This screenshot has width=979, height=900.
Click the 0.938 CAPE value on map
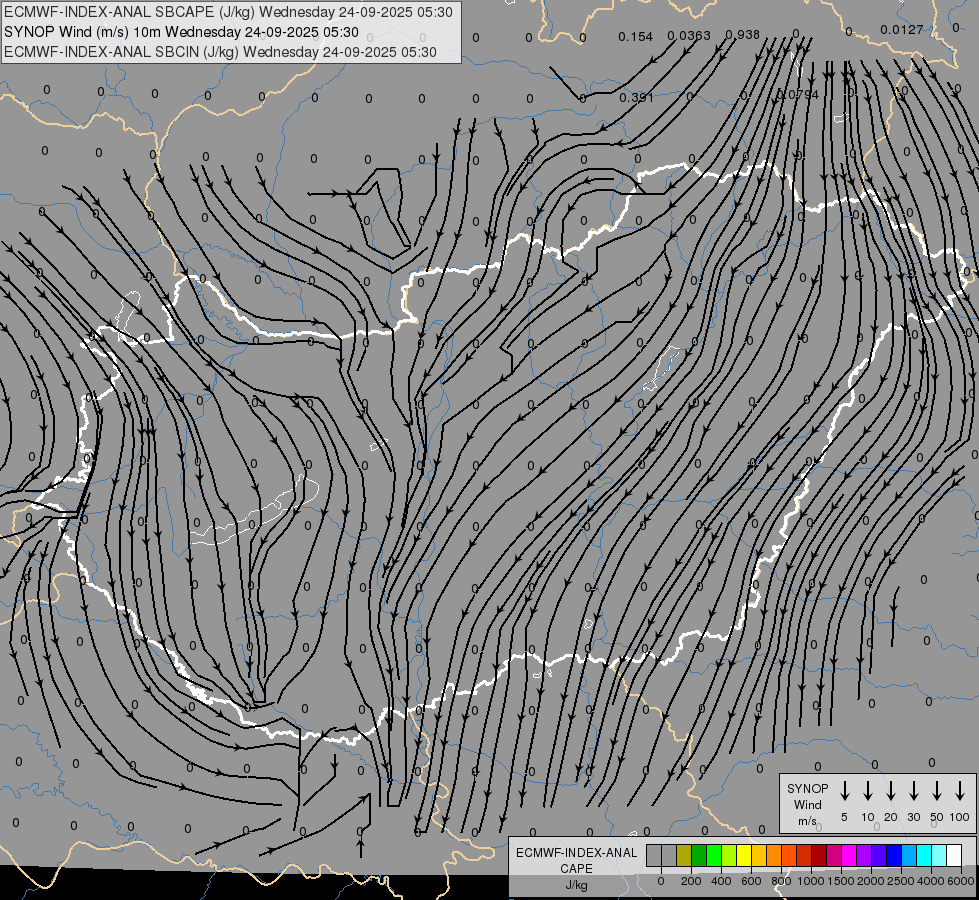[743, 34]
